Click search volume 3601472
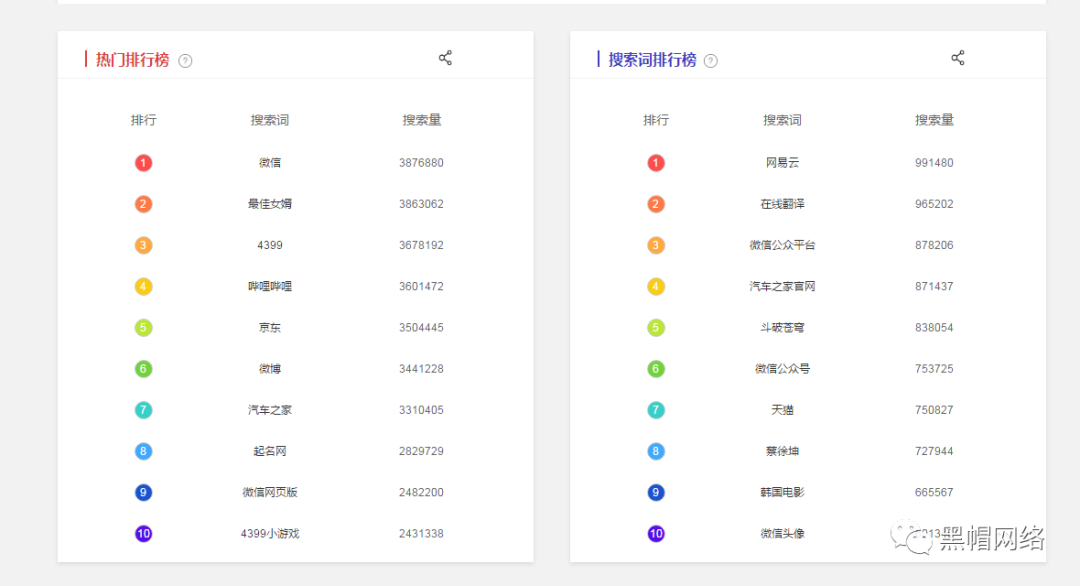The width and height of the screenshot is (1080, 586). point(422,286)
